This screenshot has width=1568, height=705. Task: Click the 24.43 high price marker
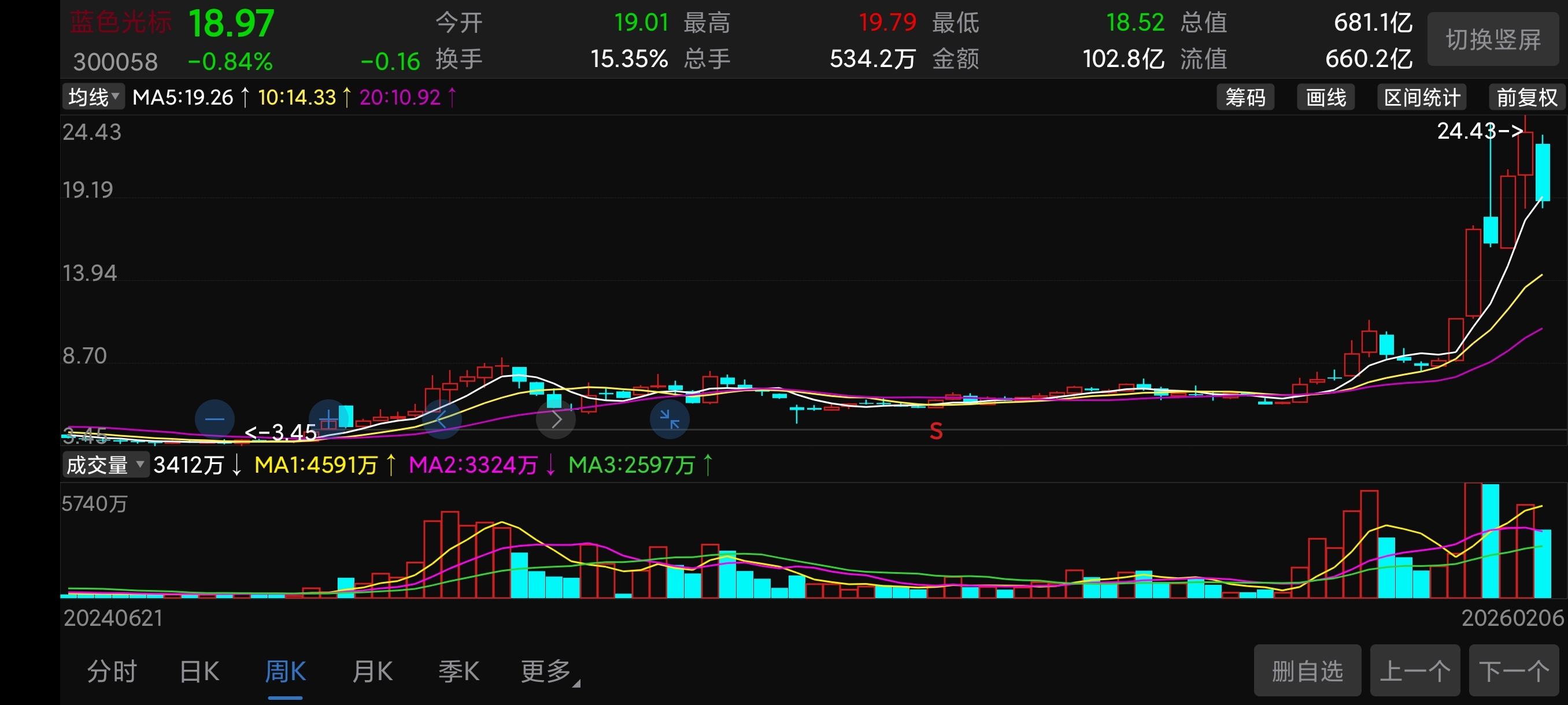pyautogui.click(x=1479, y=131)
